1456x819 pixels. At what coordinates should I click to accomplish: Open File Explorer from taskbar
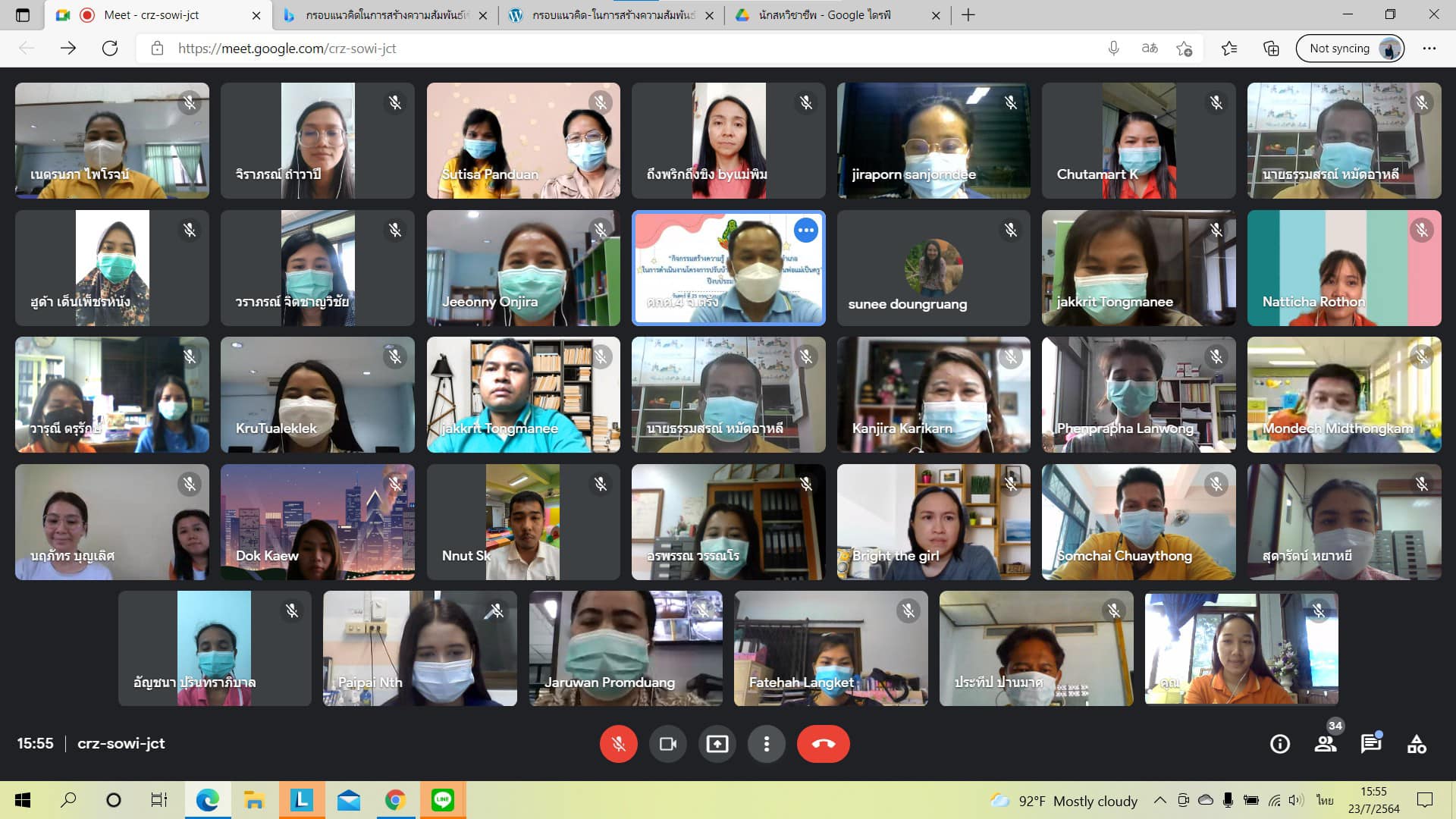click(x=254, y=800)
